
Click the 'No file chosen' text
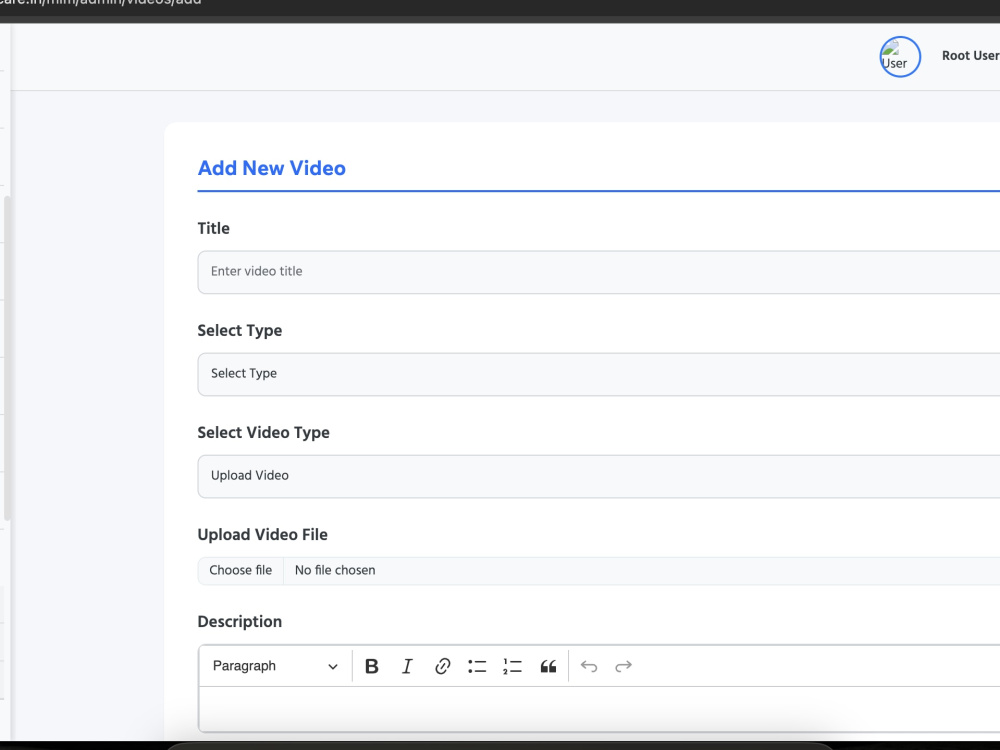[335, 570]
